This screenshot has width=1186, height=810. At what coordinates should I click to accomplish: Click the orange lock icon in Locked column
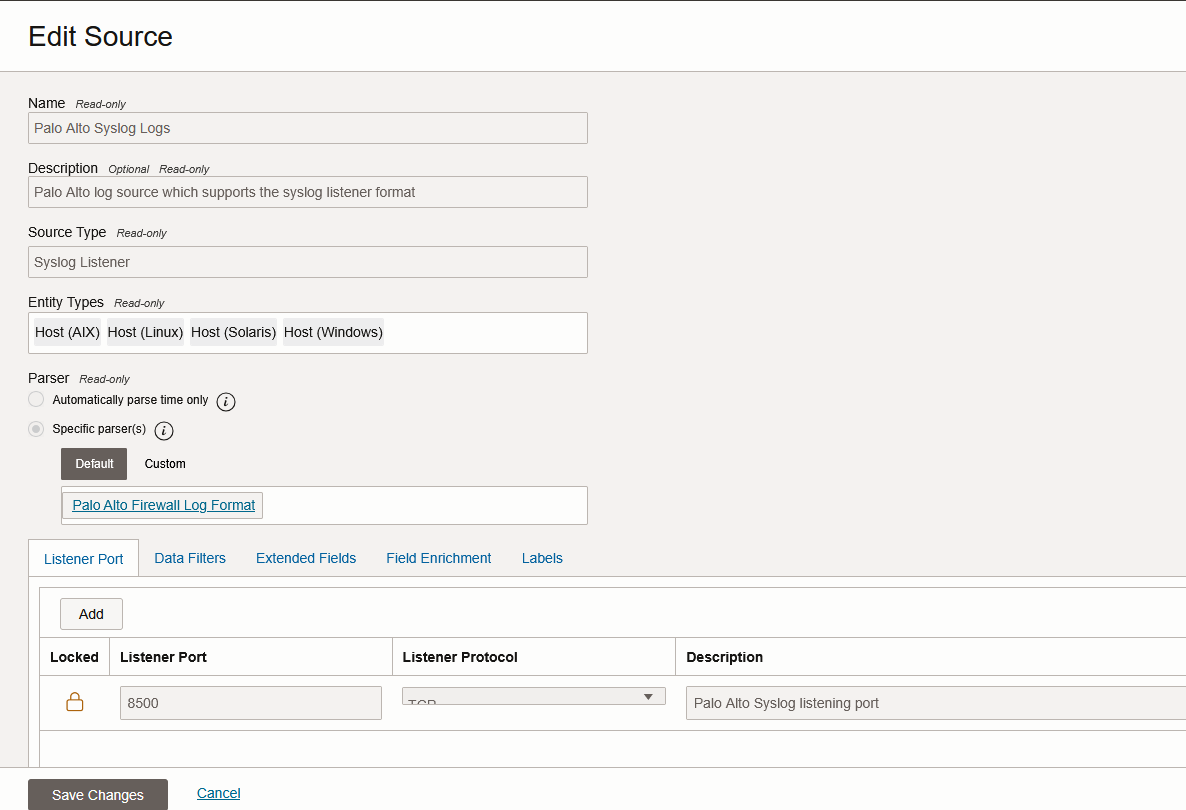pyautogui.click(x=75, y=702)
